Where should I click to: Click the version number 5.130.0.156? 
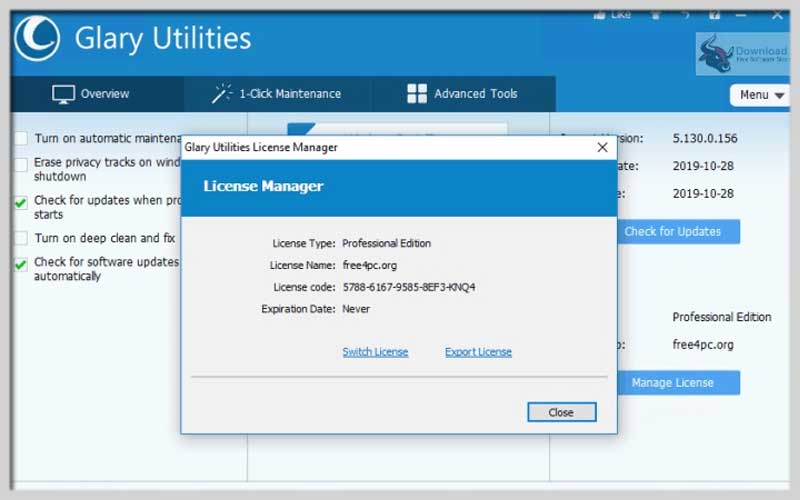click(x=705, y=138)
